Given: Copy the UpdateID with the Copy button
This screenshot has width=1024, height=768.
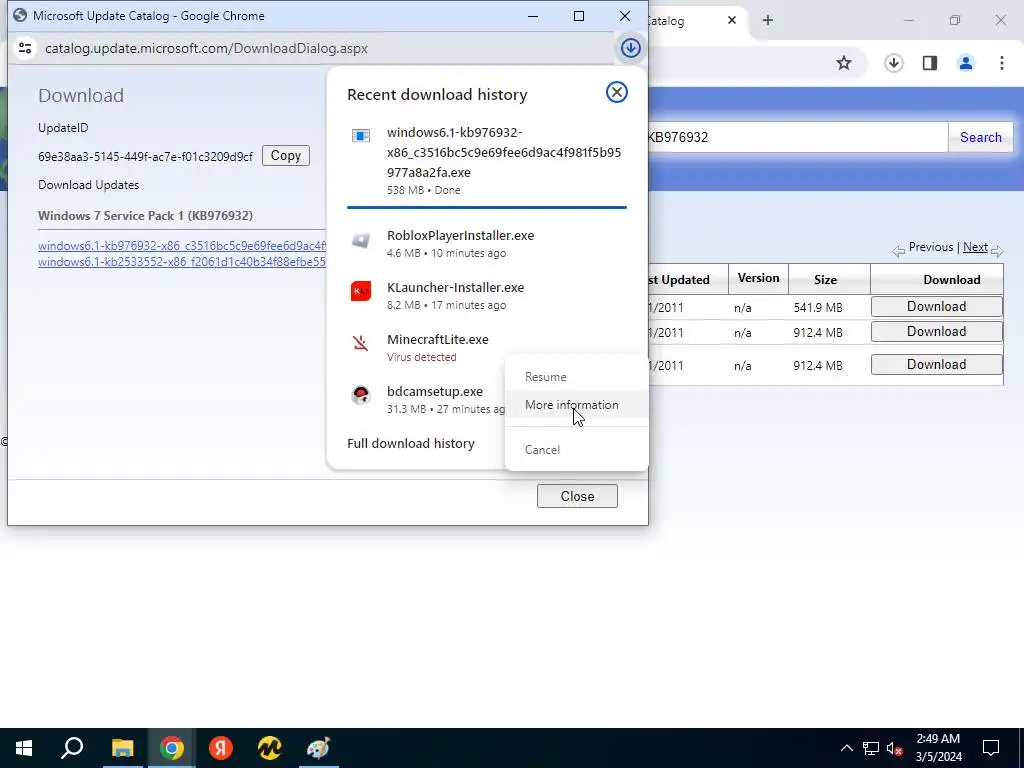Looking at the screenshot, I should click(x=286, y=156).
